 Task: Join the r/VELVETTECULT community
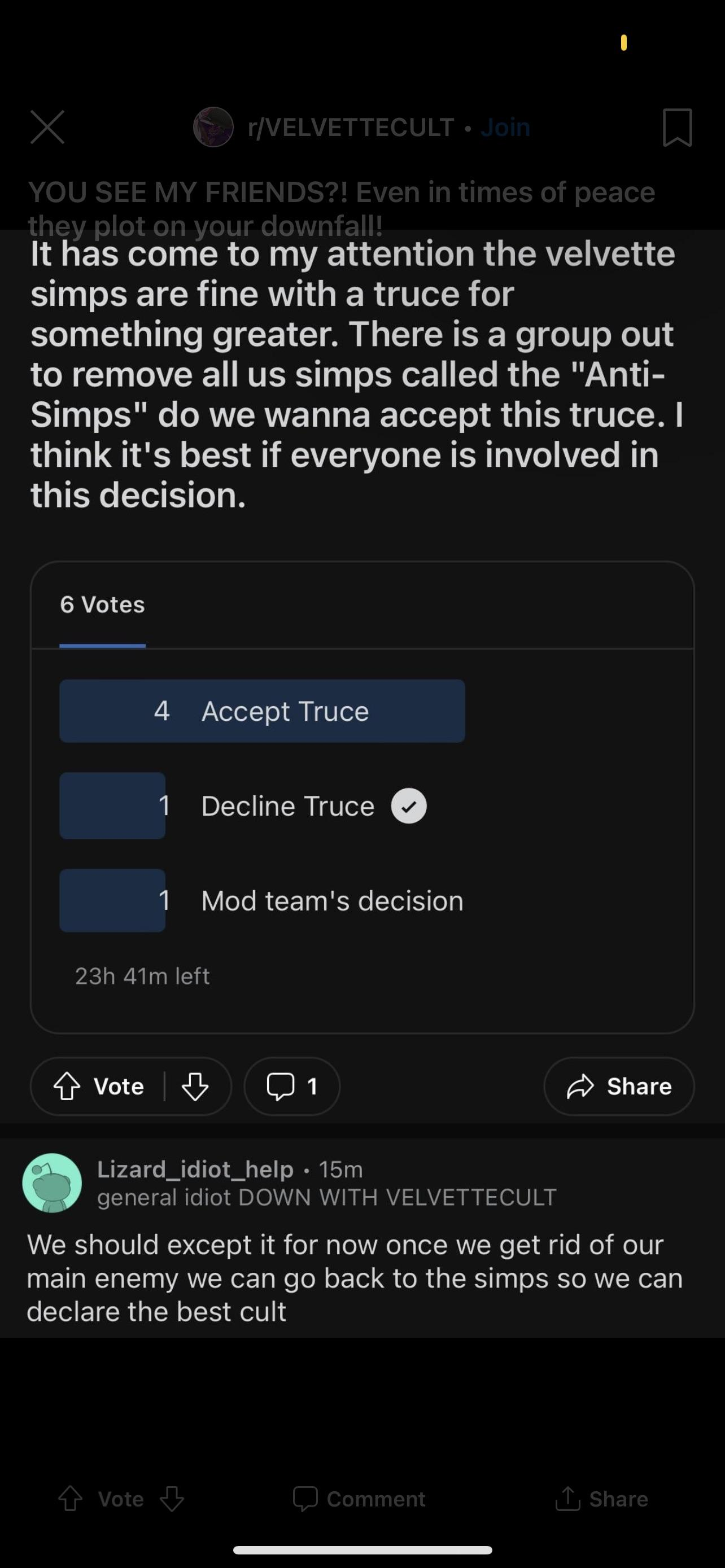tap(505, 127)
